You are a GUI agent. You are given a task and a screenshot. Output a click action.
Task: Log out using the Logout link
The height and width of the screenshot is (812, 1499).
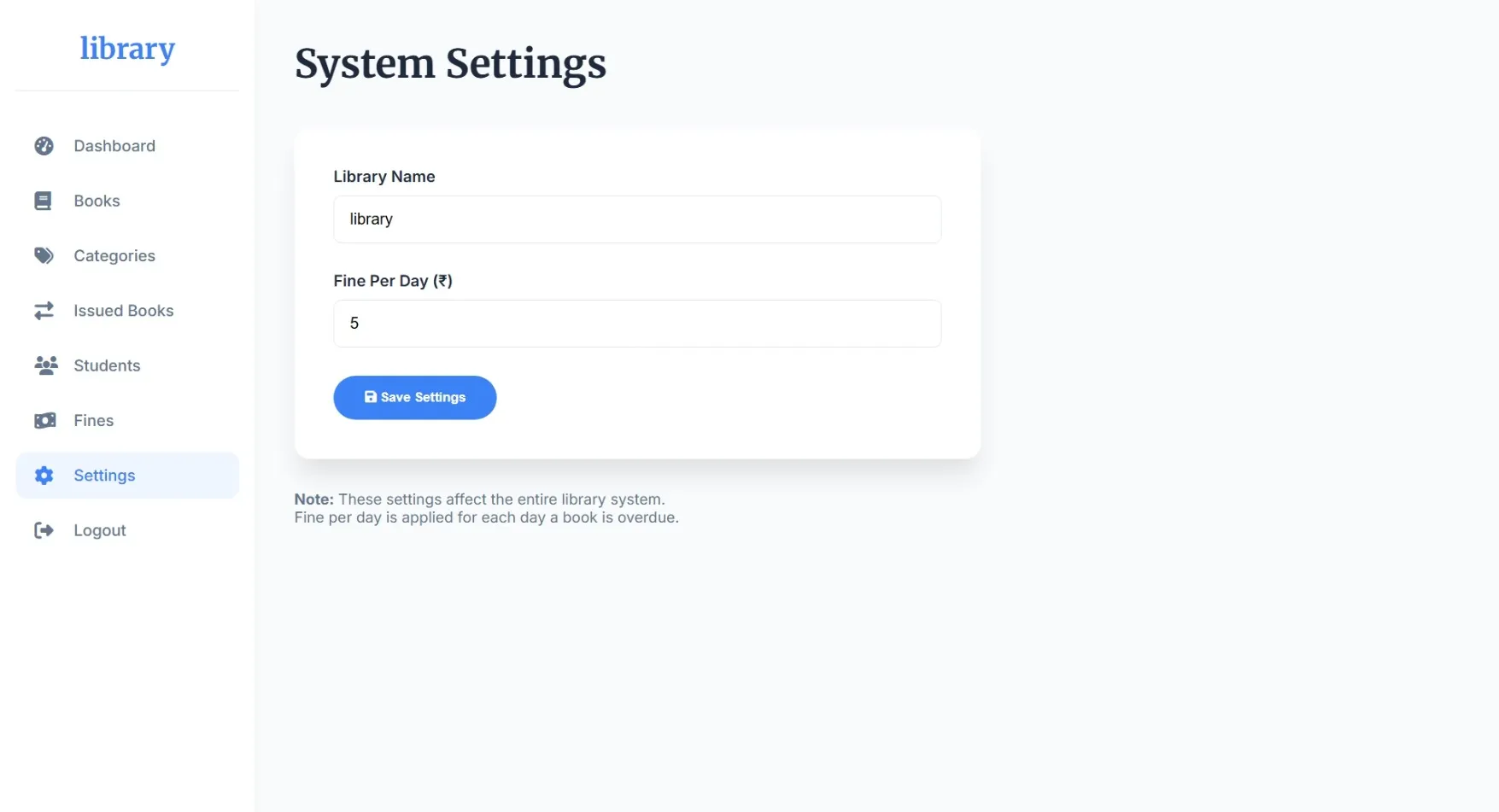click(100, 529)
